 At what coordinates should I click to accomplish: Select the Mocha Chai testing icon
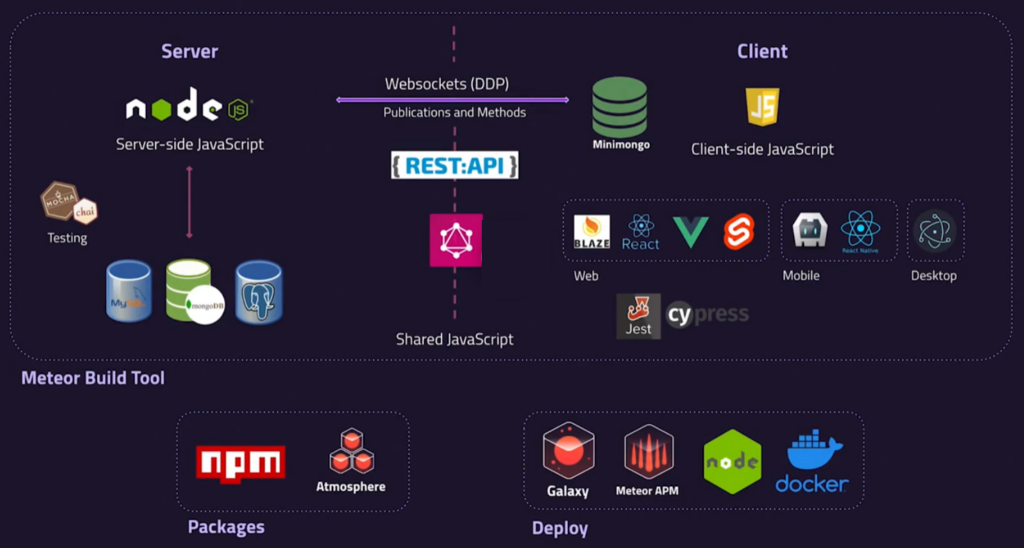pos(69,202)
